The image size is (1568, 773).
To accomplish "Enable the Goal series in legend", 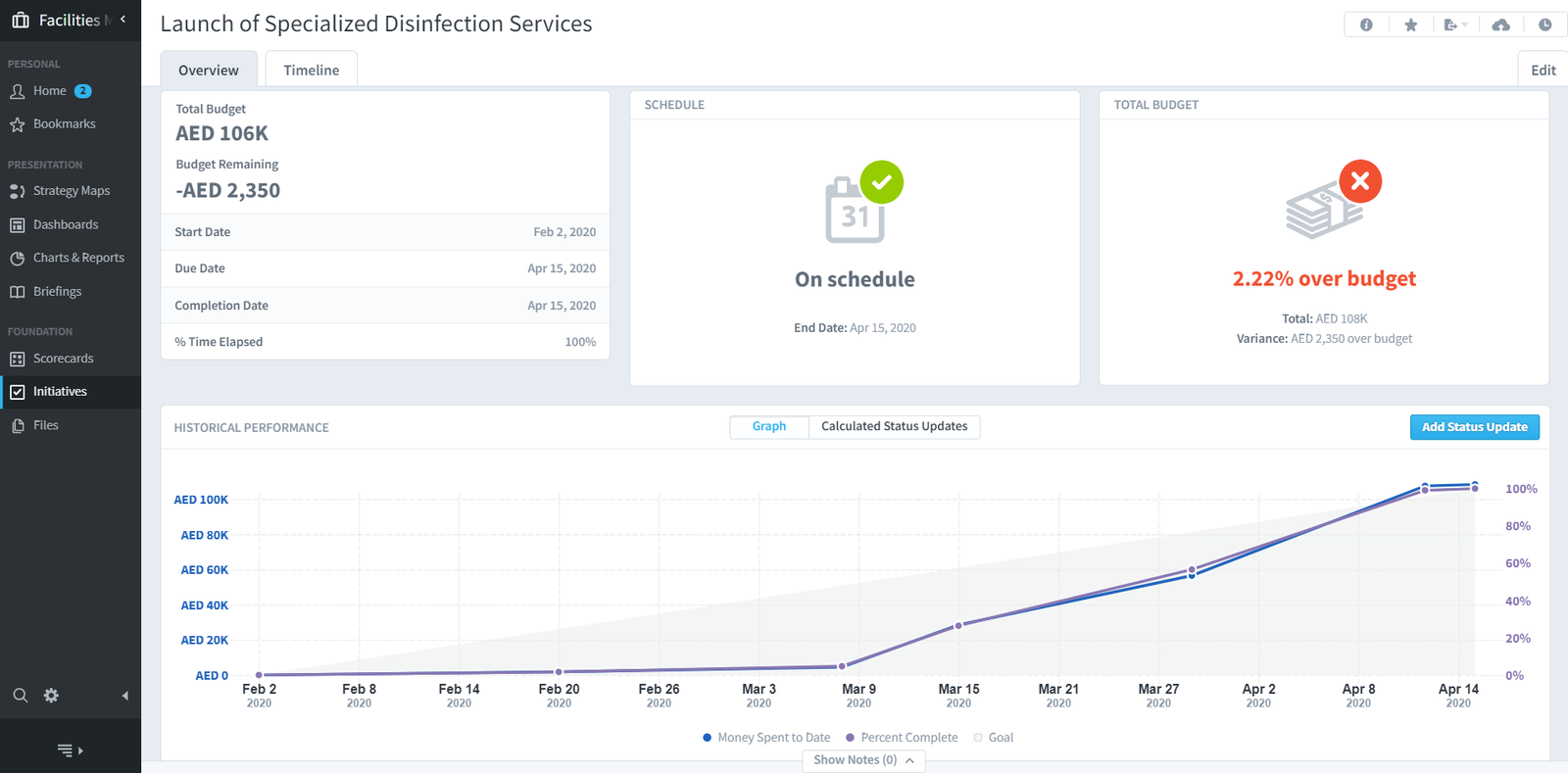I will 994,738.
